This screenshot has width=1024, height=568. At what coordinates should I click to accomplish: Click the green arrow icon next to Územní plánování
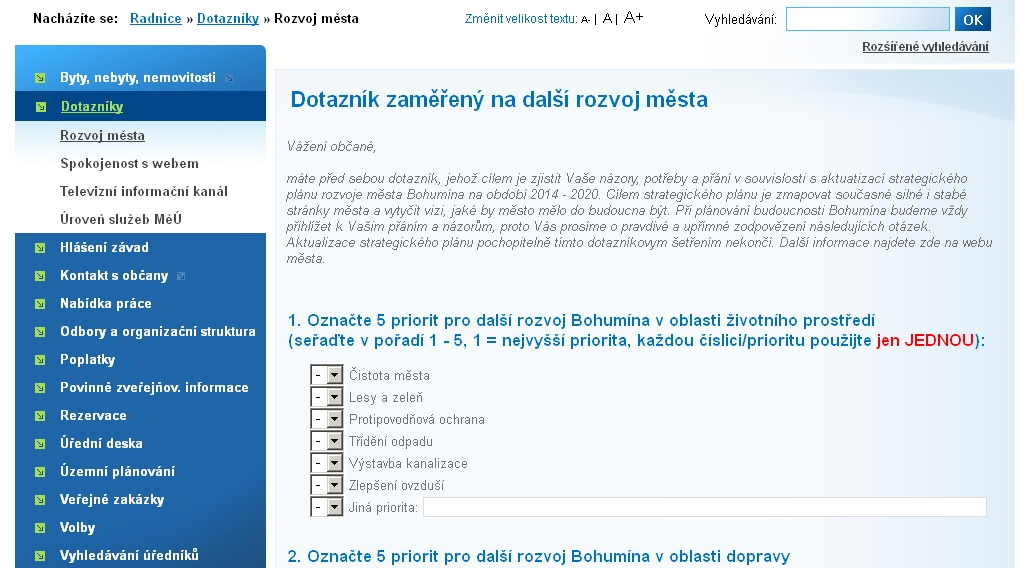coord(40,472)
